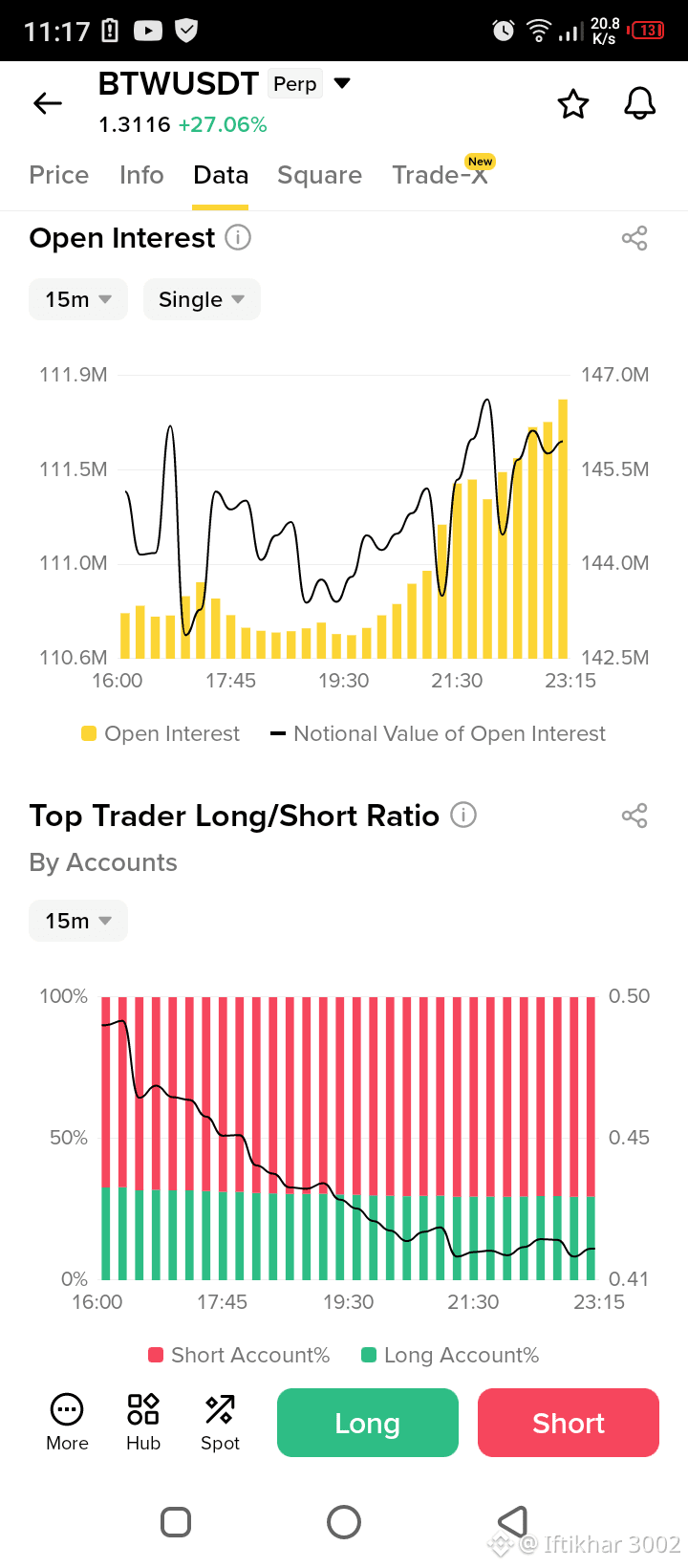Share the Open Interest chart
The height and width of the screenshot is (1568, 688).
pos(634,238)
